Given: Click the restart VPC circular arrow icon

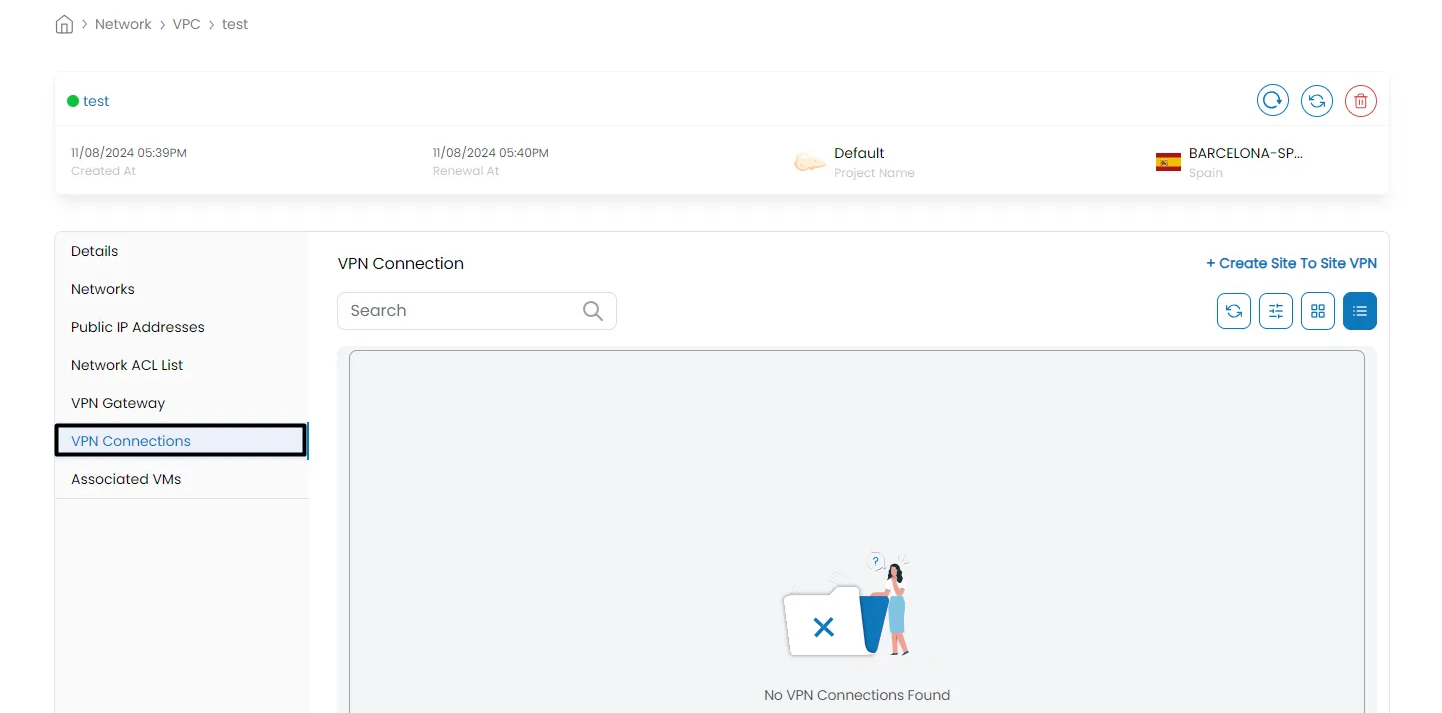Looking at the screenshot, I should 1272,101.
